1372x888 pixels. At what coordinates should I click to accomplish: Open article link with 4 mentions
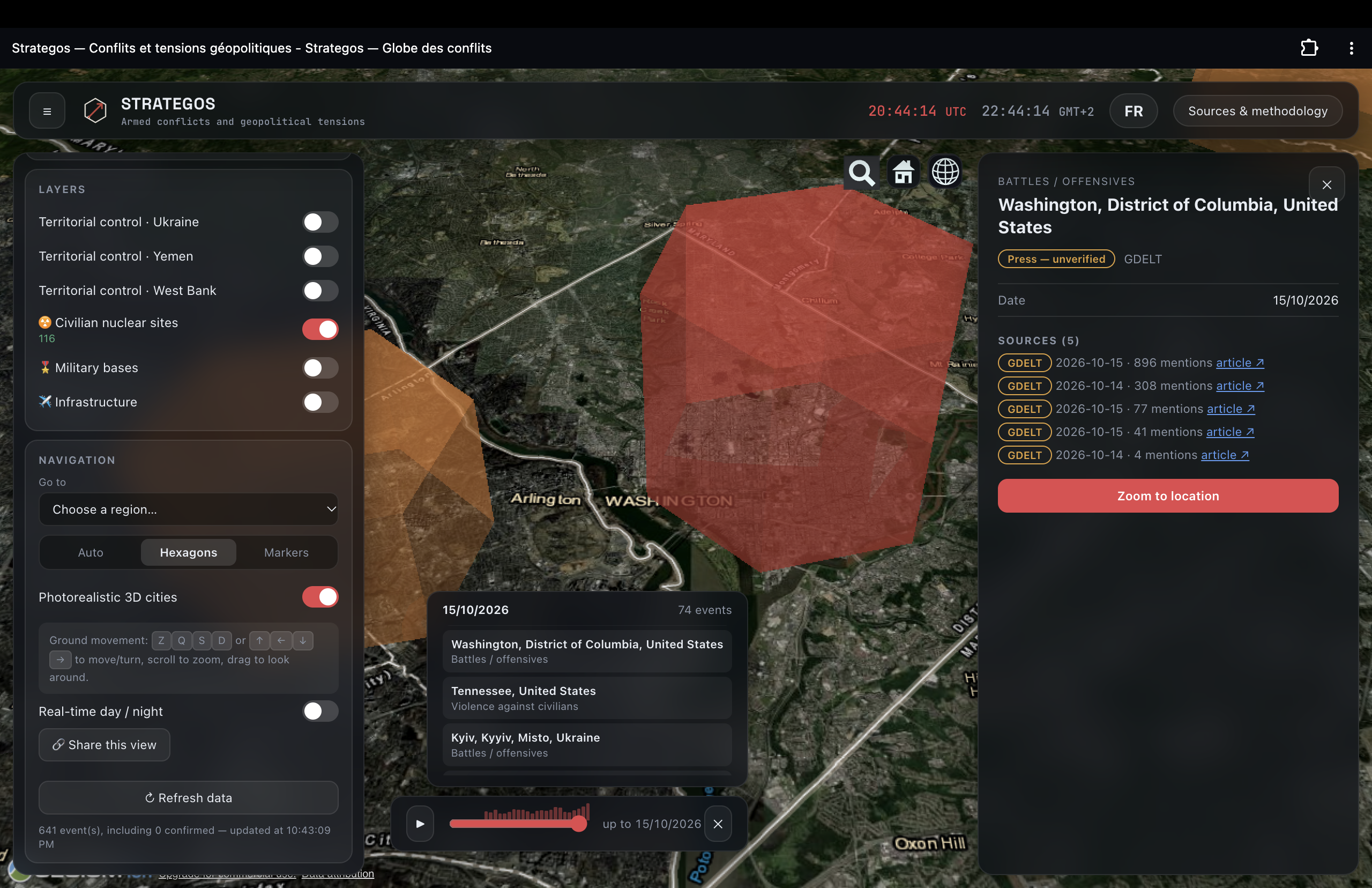click(1225, 455)
